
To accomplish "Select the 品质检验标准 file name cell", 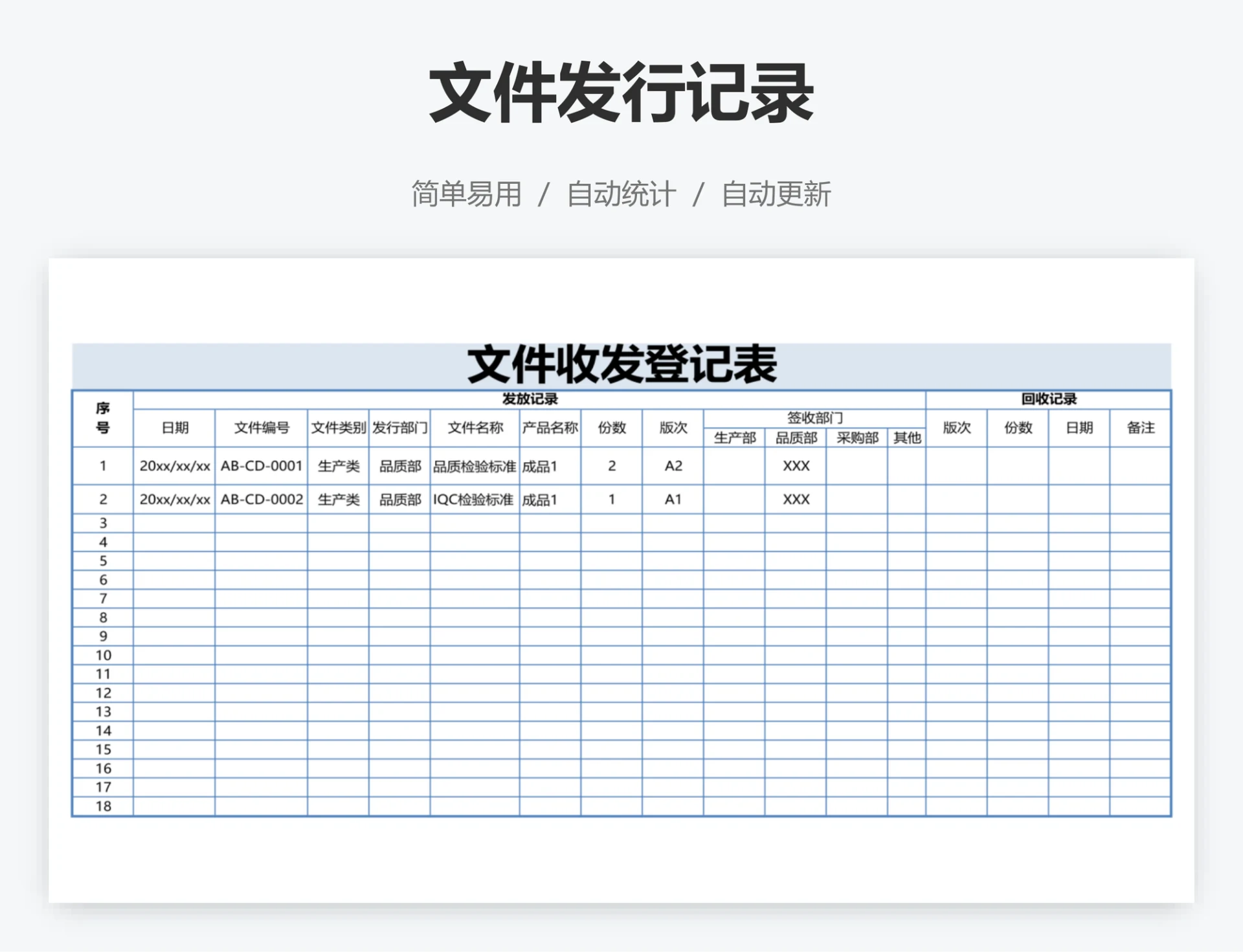I will tap(474, 465).
